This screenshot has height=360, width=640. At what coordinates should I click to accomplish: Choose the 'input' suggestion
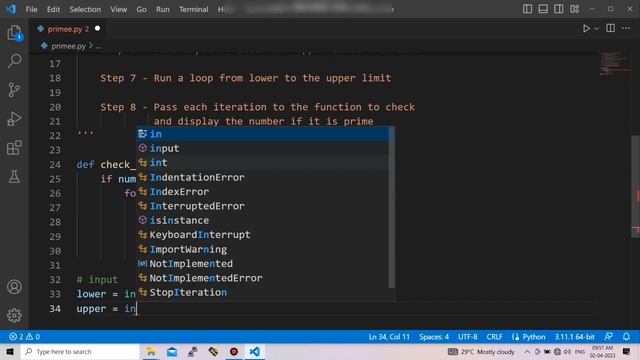(x=262, y=148)
